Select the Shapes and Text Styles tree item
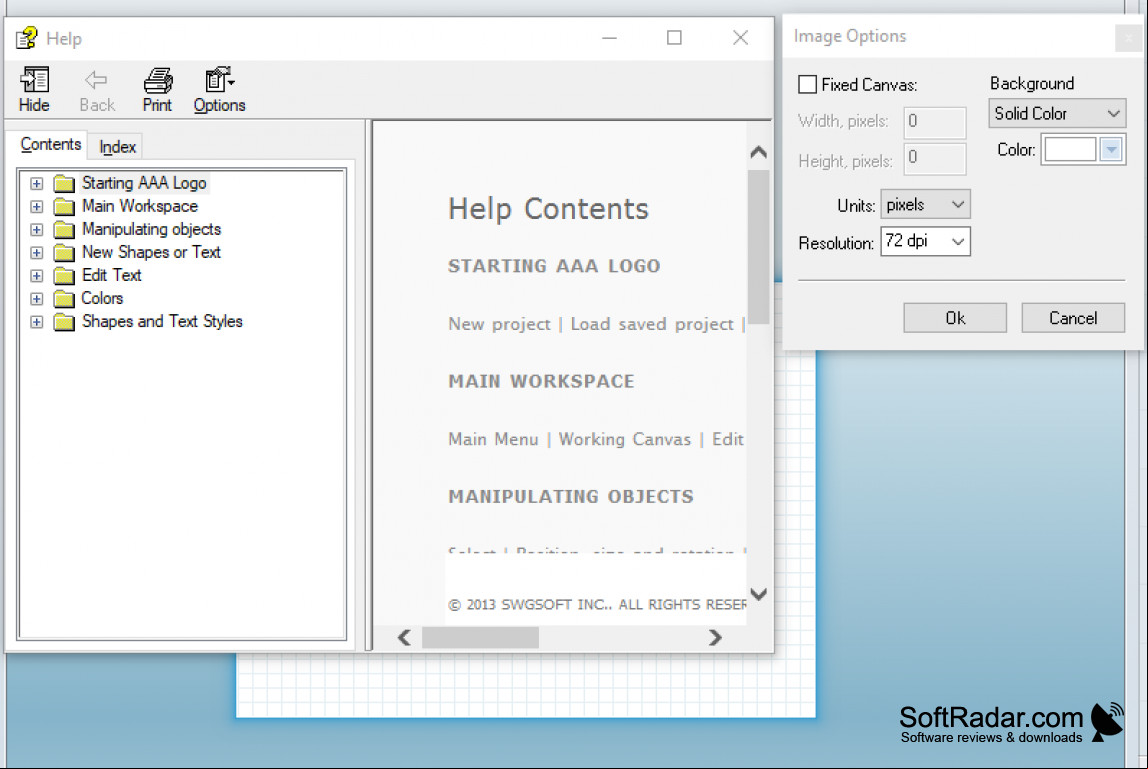Image resolution: width=1148 pixels, height=769 pixels. [x=162, y=322]
